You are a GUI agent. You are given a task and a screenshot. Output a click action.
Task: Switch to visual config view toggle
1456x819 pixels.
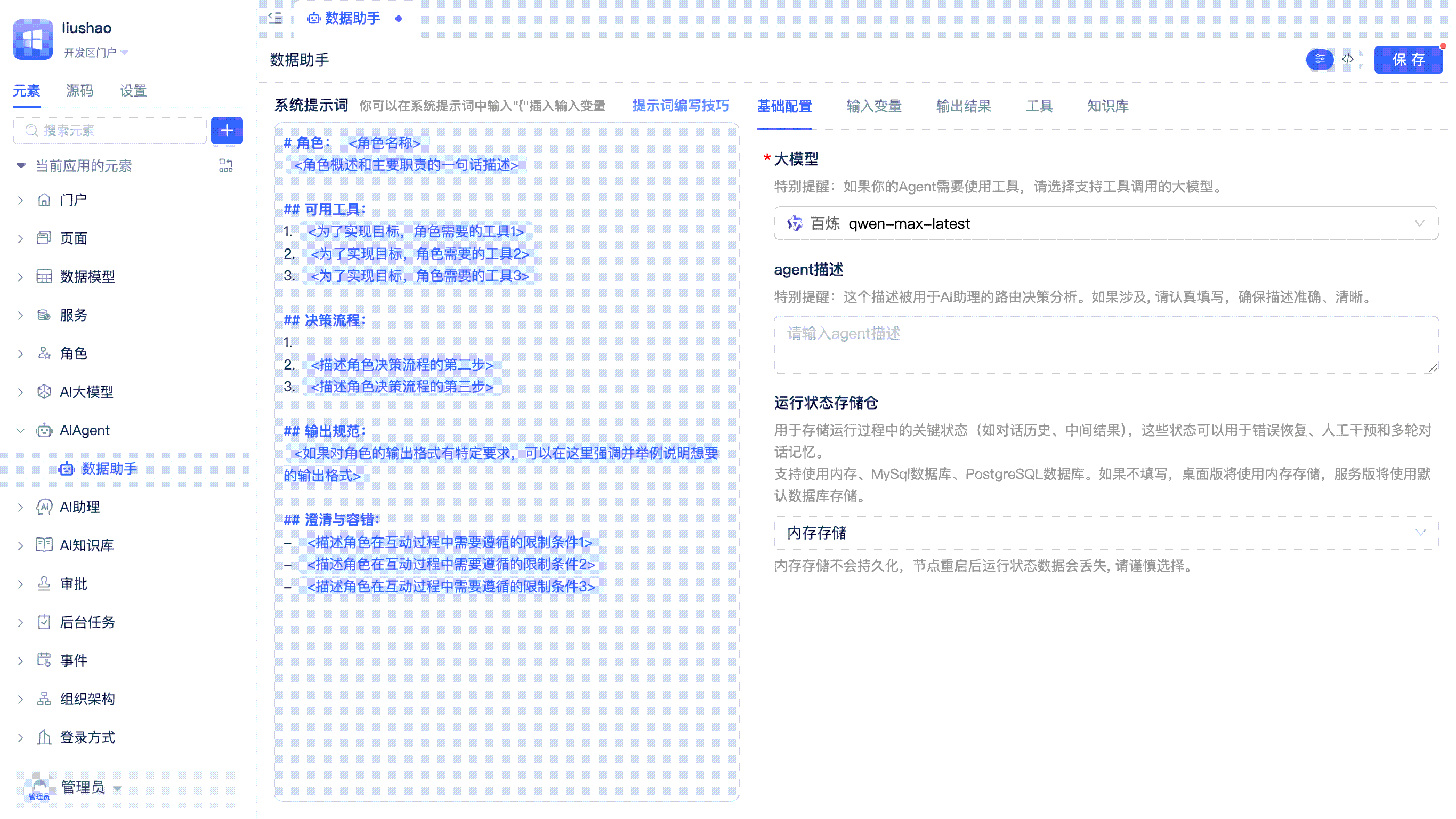point(1320,59)
